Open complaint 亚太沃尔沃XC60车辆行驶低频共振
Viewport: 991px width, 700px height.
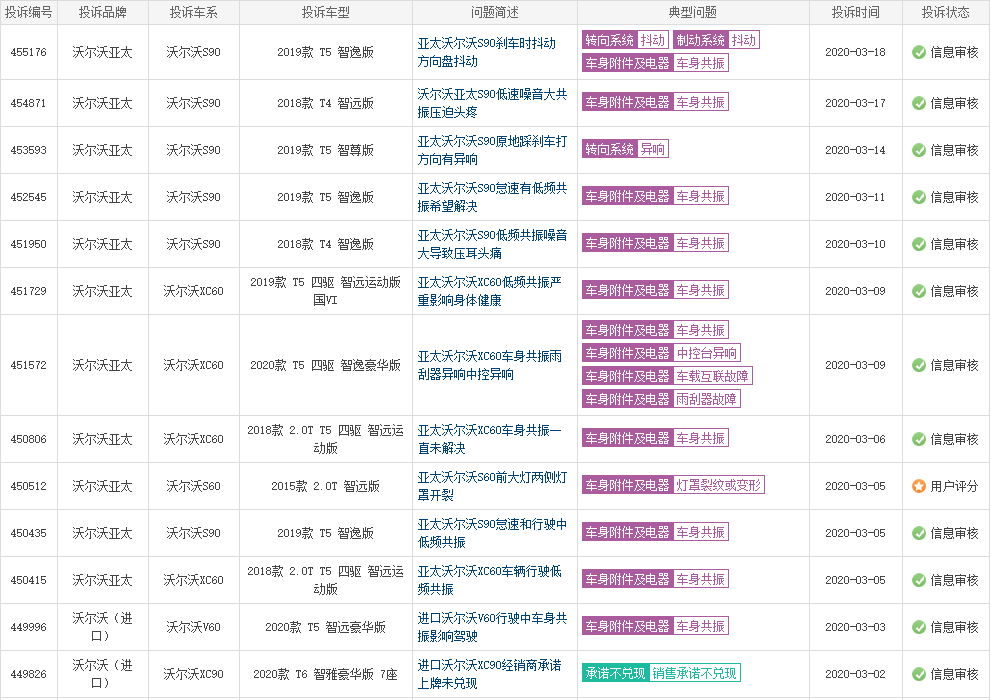pyautogui.click(x=489, y=580)
